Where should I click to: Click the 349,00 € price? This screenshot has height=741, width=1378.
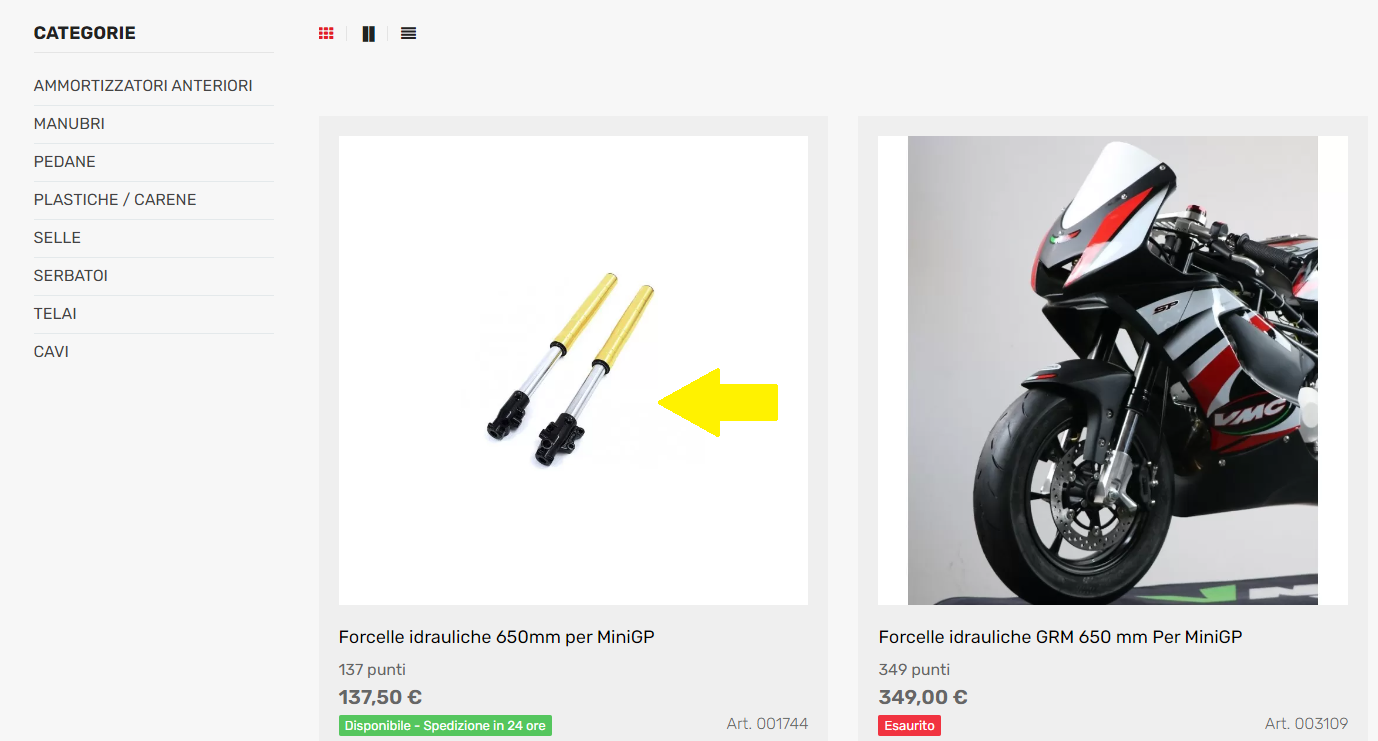[922, 697]
